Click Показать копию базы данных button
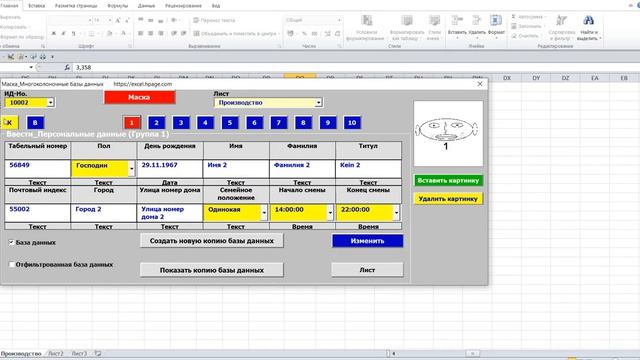Screen dimensions: 640x360 [211, 270]
